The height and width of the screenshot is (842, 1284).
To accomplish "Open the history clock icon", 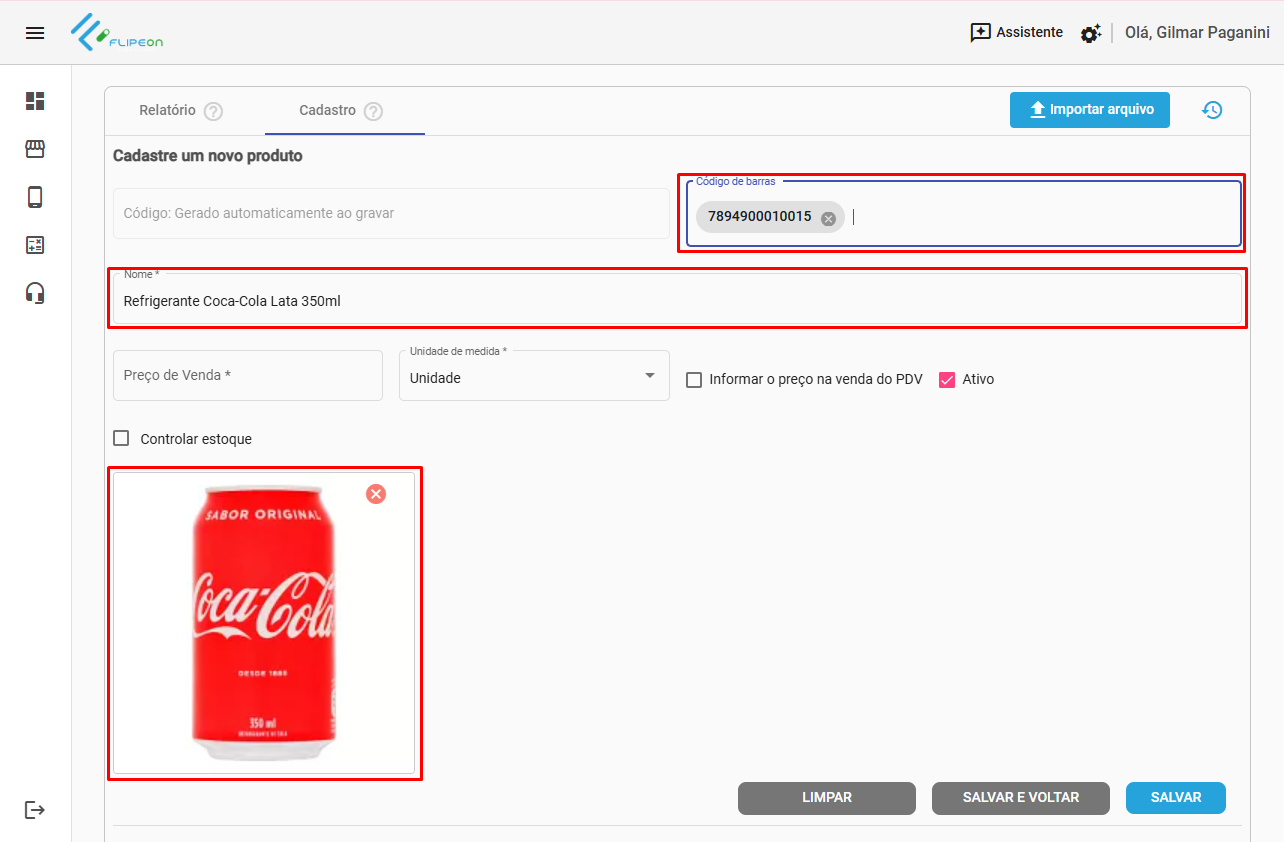I will click(1212, 110).
